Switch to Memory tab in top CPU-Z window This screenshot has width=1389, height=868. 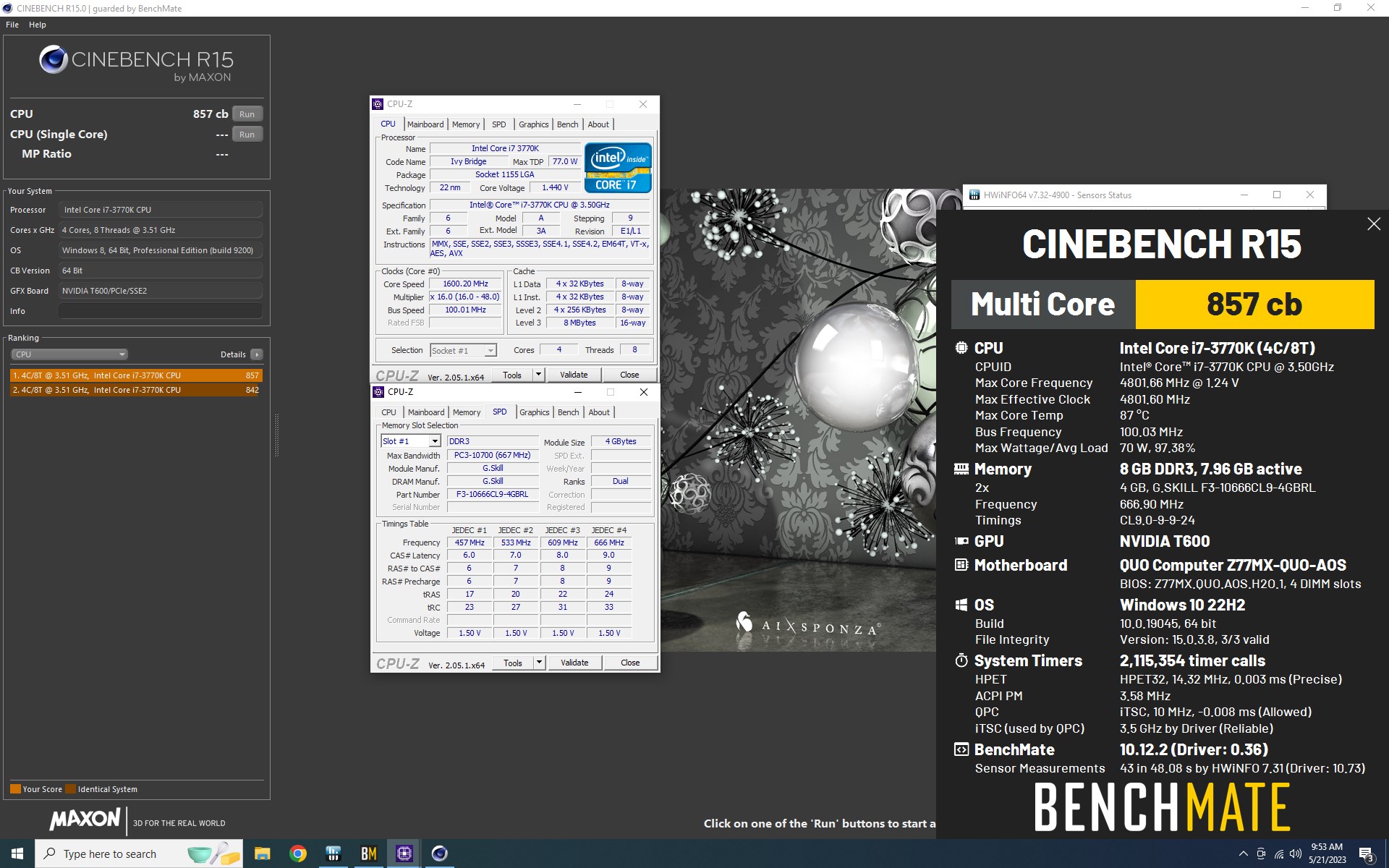point(466,124)
